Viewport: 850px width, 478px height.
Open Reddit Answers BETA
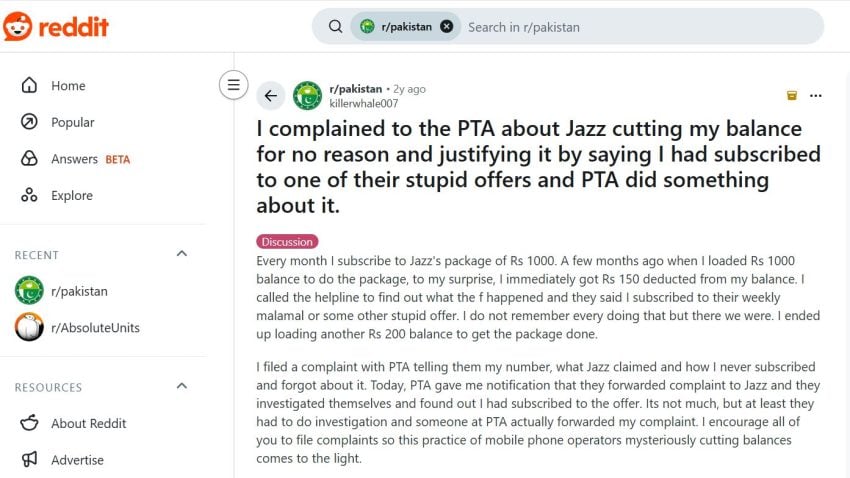90,159
